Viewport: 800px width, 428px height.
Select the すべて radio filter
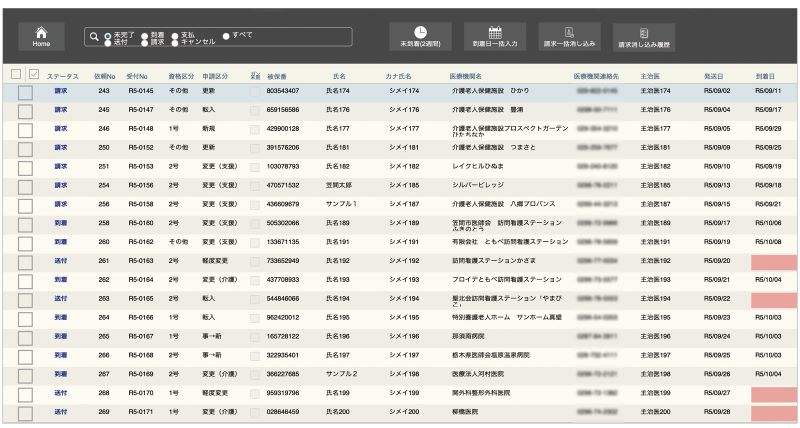pyautogui.click(x=226, y=36)
